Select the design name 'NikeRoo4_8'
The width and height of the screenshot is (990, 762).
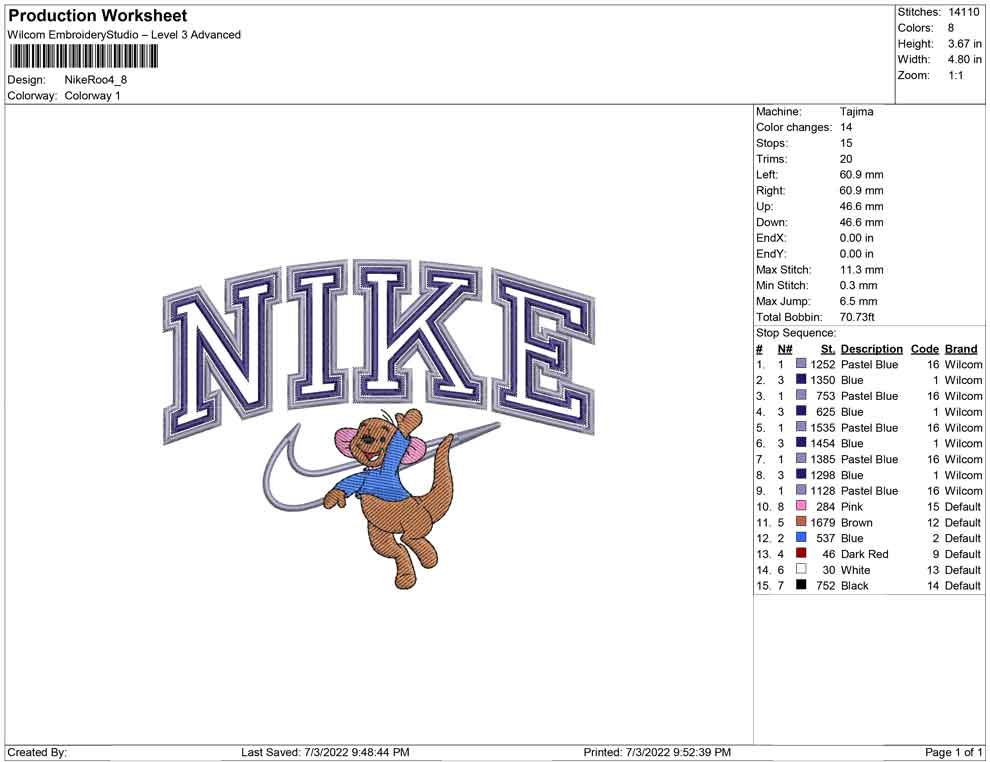(95, 80)
